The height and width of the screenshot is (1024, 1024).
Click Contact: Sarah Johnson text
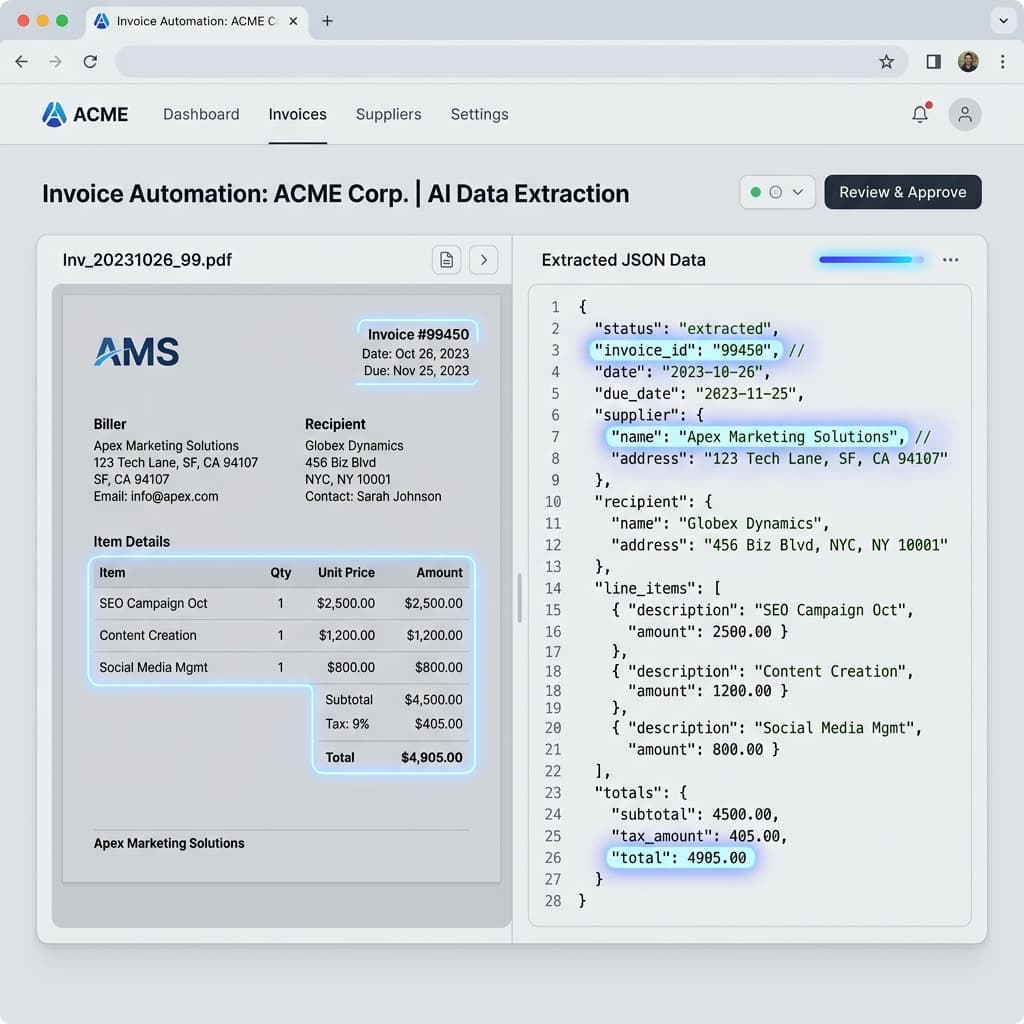[373, 496]
